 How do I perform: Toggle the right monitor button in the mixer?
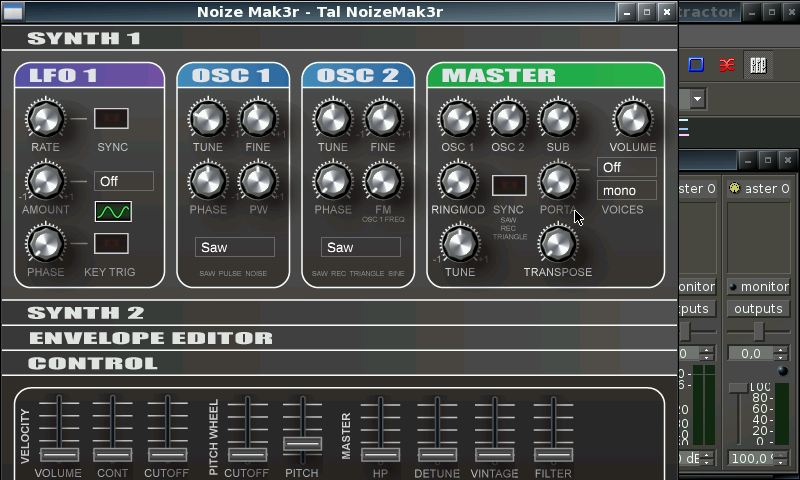point(758,287)
